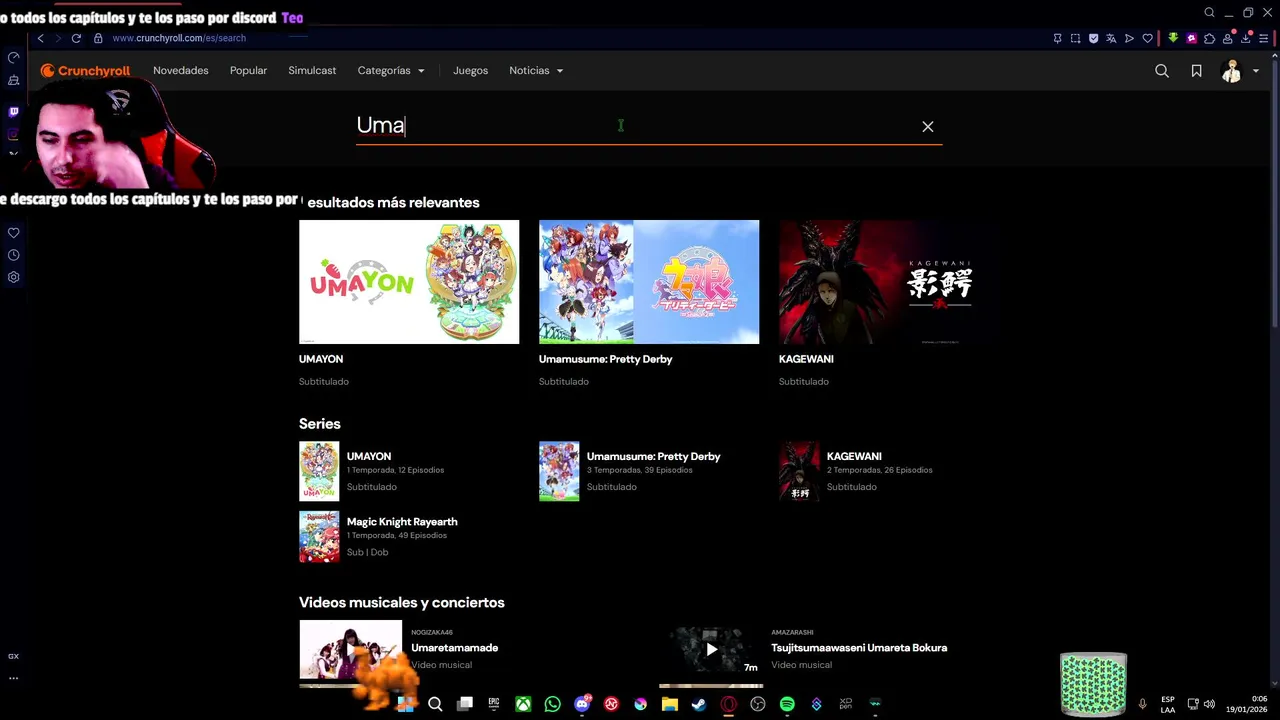Image resolution: width=1280 pixels, height=720 pixels.
Task: Click the site padlock security icon
Action: pos(98,38)
